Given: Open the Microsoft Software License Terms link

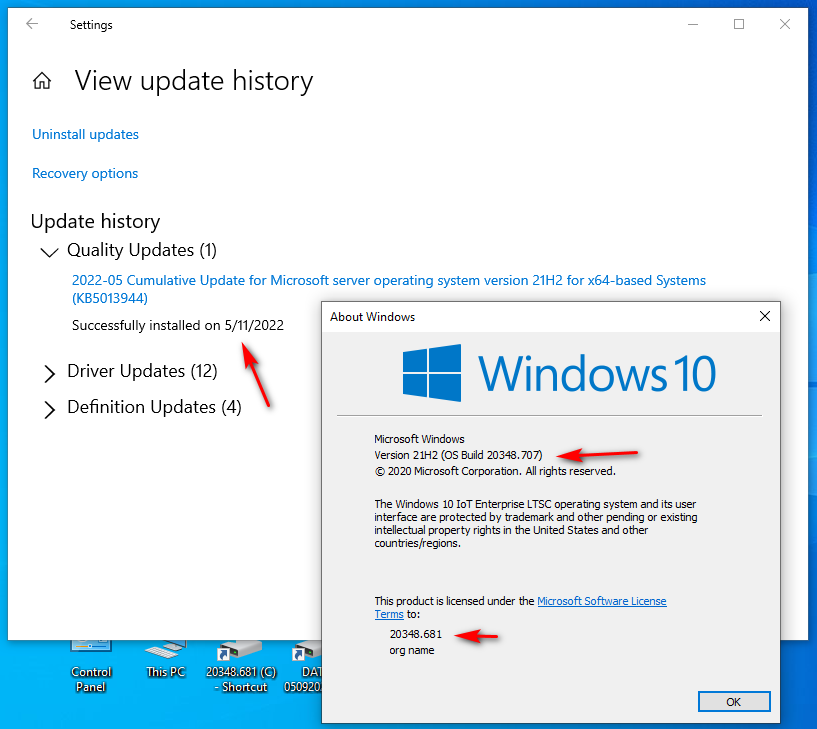Looking at the screenshot, I should click(601, 601).
